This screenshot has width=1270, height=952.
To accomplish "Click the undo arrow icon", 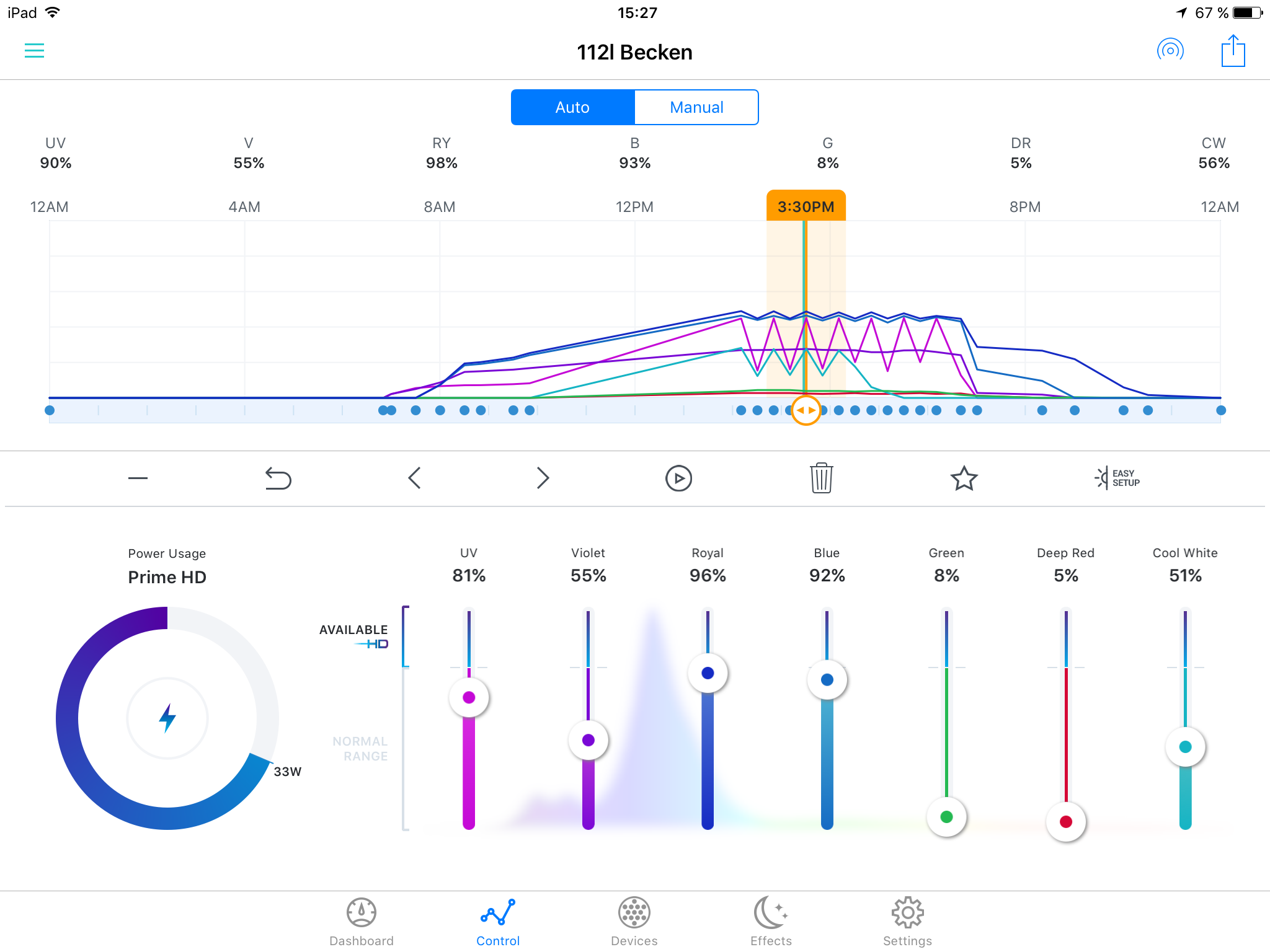I will click(x=278, y=478).
